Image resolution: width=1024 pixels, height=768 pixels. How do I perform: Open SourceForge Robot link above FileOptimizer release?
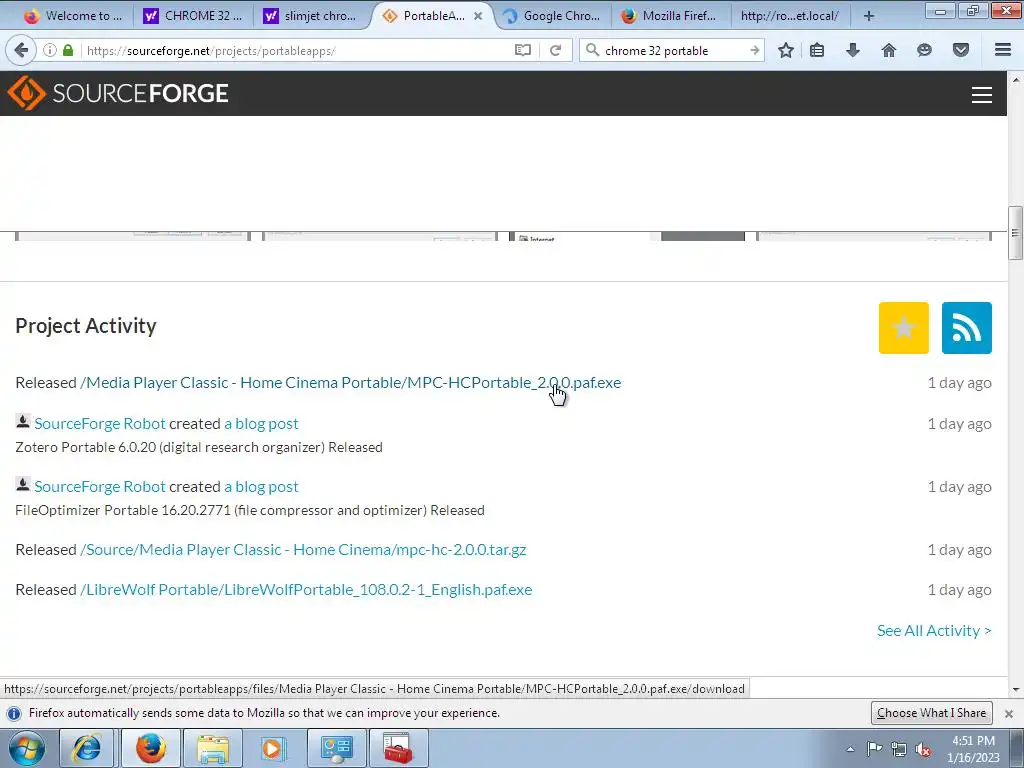pyautogui.click(x=100, y=487)
